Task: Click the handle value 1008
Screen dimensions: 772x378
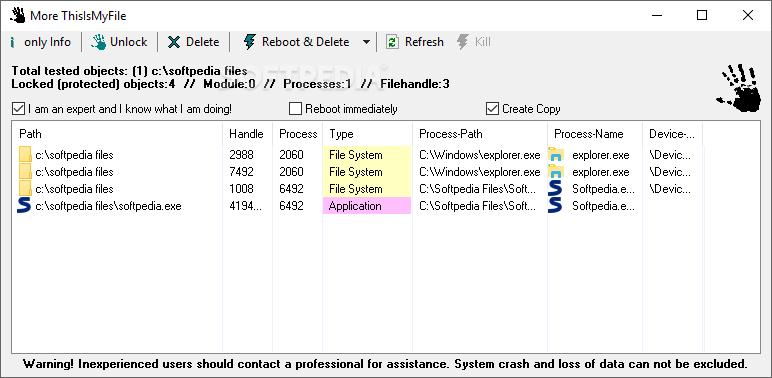Action: (x=241, y=189)
